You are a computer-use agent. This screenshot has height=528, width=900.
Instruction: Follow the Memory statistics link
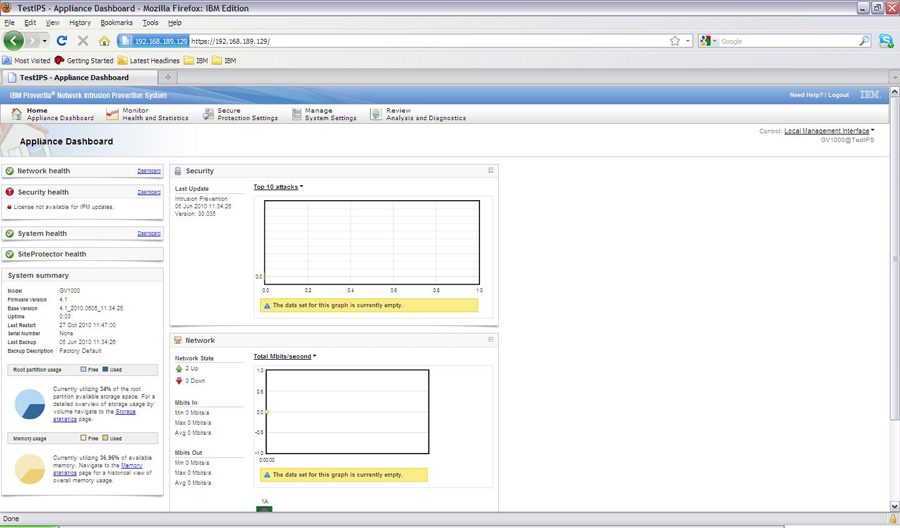pos(131,465)
